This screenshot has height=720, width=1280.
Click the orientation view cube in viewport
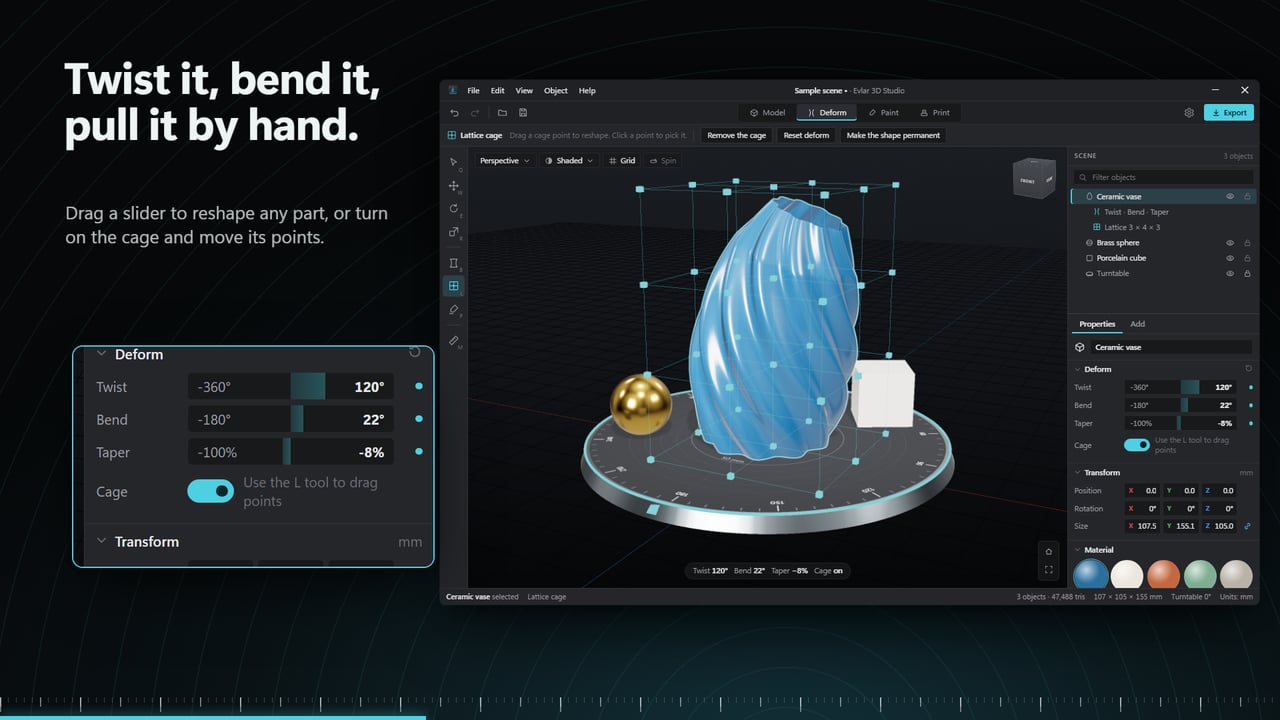pos(1033,180)
